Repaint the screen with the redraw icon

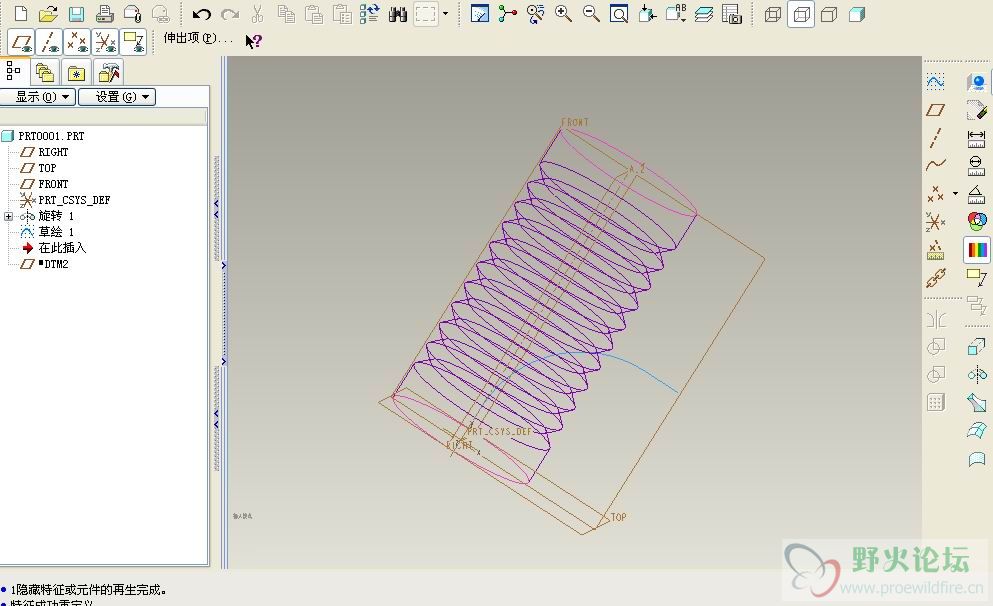coord(479,14)
